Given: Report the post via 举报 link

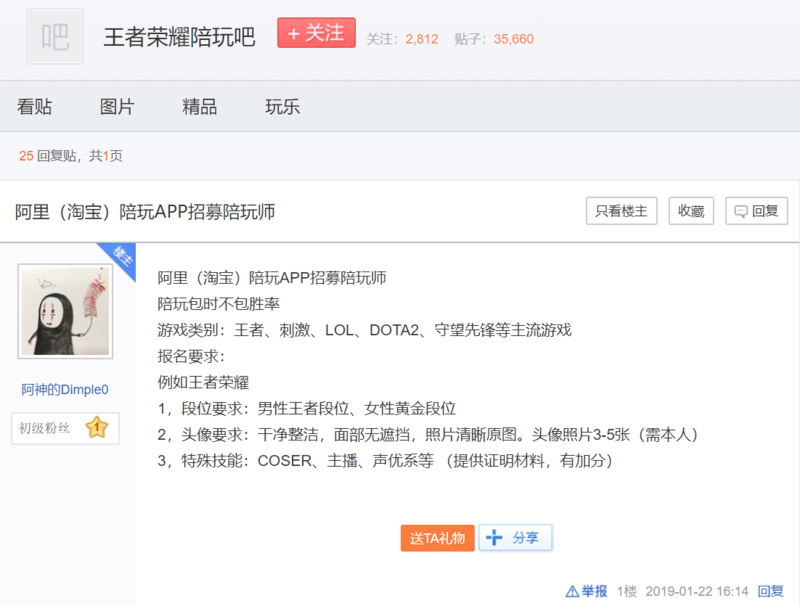Looking at the screenshot, I should [589, 590].
